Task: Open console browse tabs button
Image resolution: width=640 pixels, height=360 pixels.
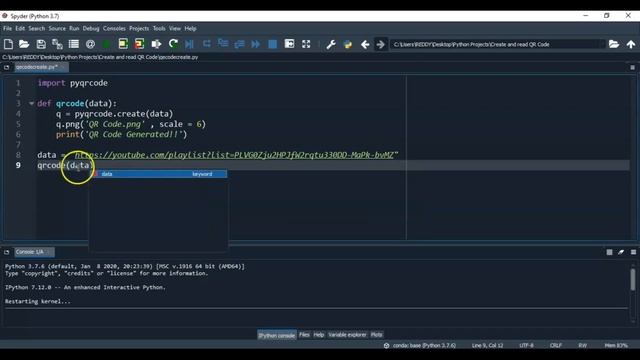Action: 7,252
